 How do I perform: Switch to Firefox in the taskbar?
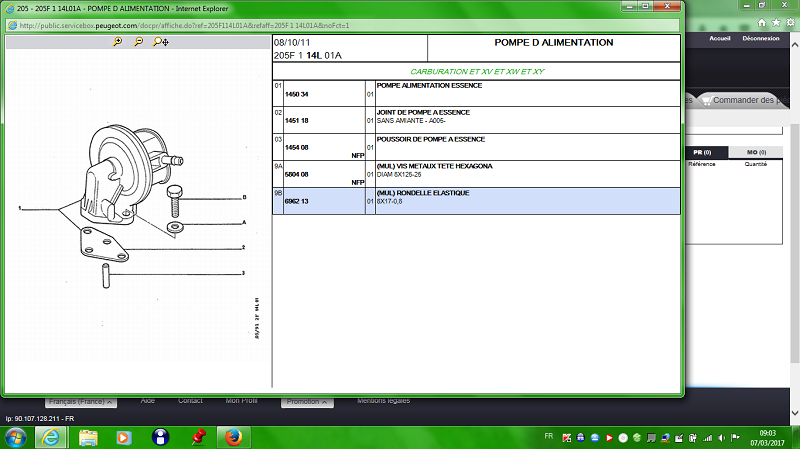pos(233,438)
